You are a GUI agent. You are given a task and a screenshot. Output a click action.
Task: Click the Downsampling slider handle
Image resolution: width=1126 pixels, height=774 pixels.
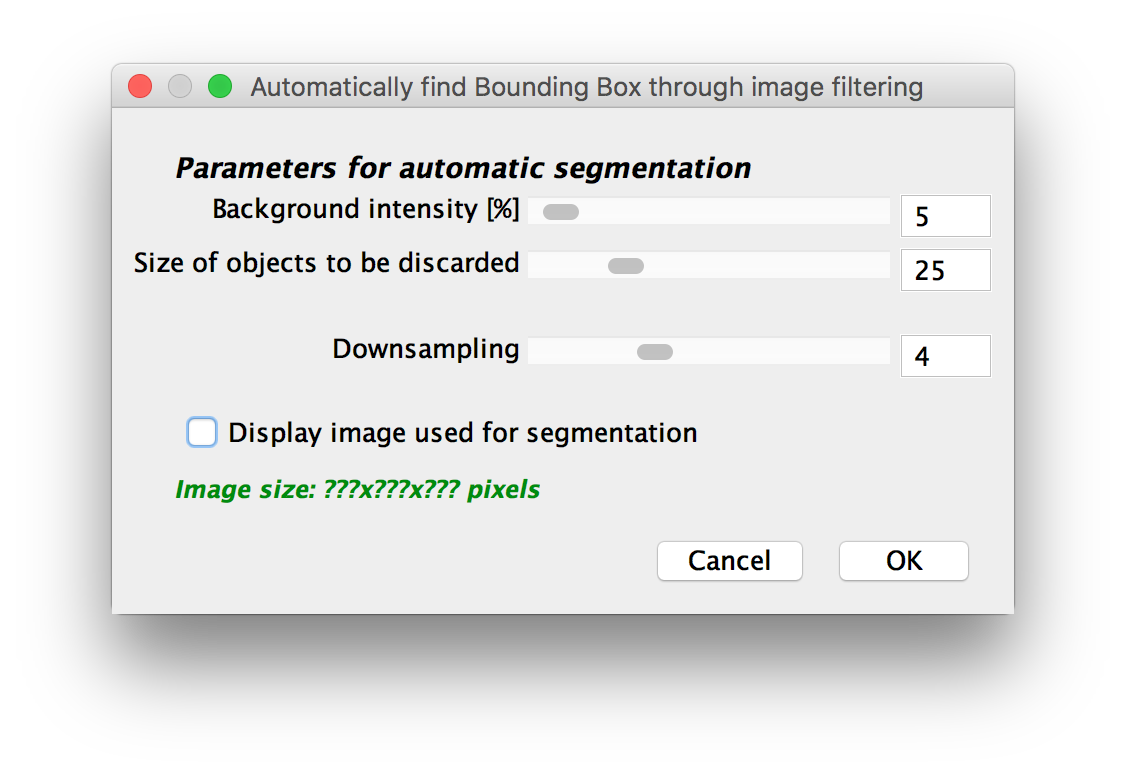[x=655, y=352]
